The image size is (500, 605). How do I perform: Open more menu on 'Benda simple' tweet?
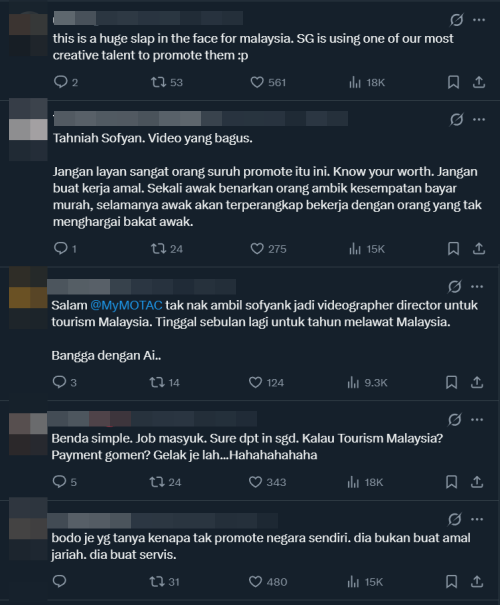477,419
